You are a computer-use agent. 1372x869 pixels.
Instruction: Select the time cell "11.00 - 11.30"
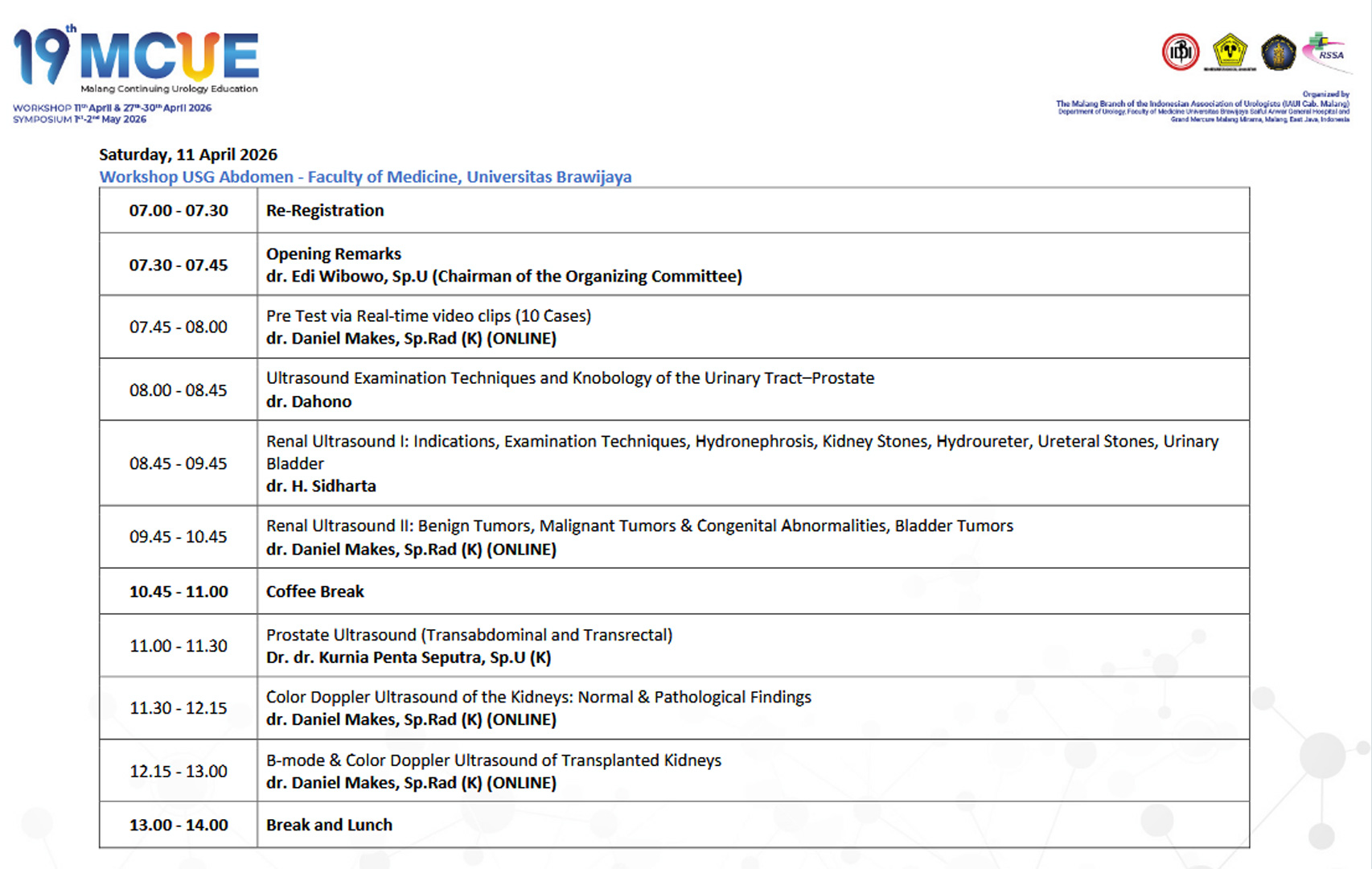[179, 645]
